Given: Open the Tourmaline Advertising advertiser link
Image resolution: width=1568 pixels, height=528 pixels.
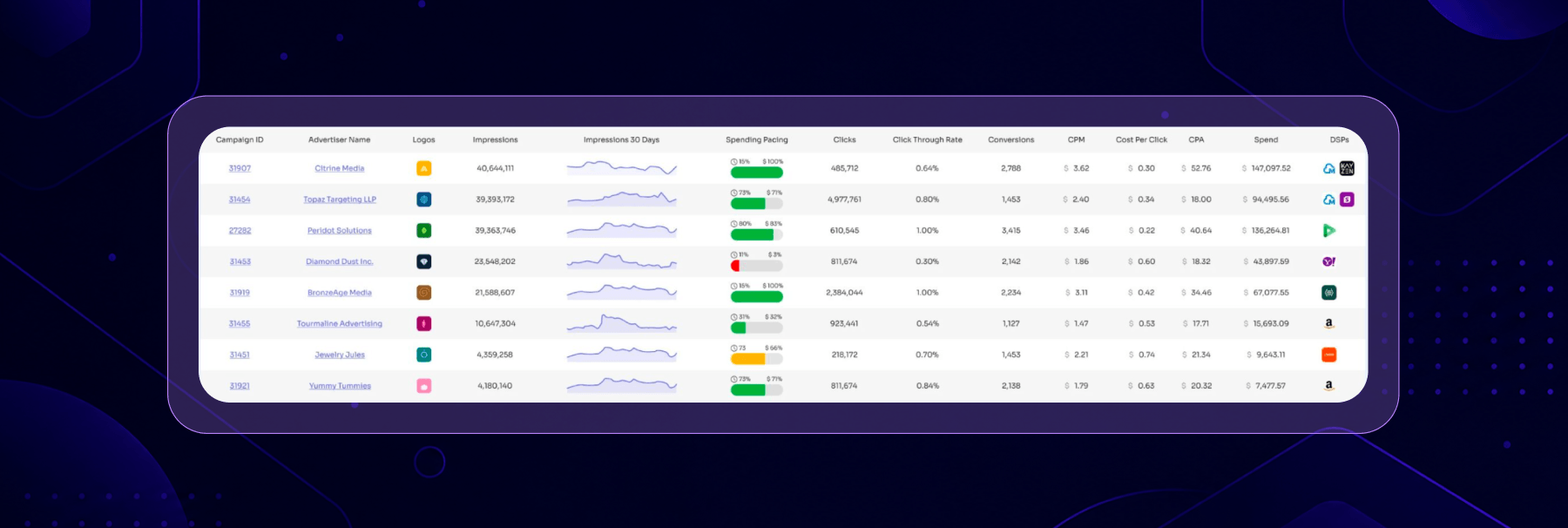Looking at the screenshot, I should click(340, 323).
